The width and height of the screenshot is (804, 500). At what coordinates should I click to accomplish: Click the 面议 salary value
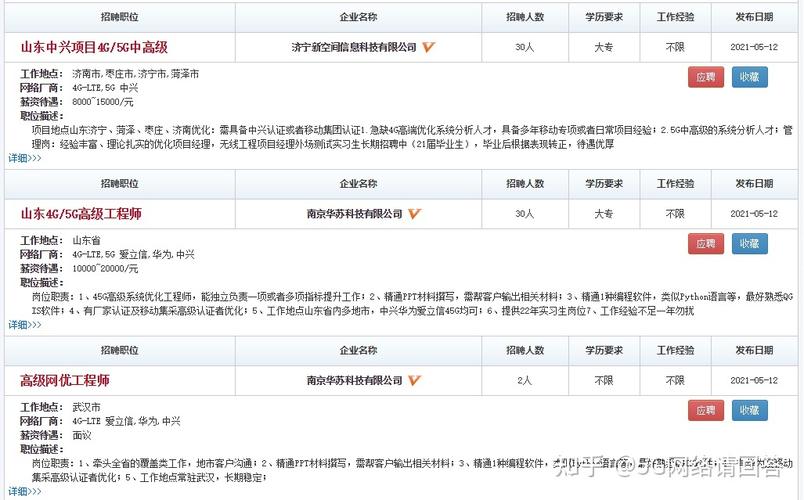click(x=82, y=435)
